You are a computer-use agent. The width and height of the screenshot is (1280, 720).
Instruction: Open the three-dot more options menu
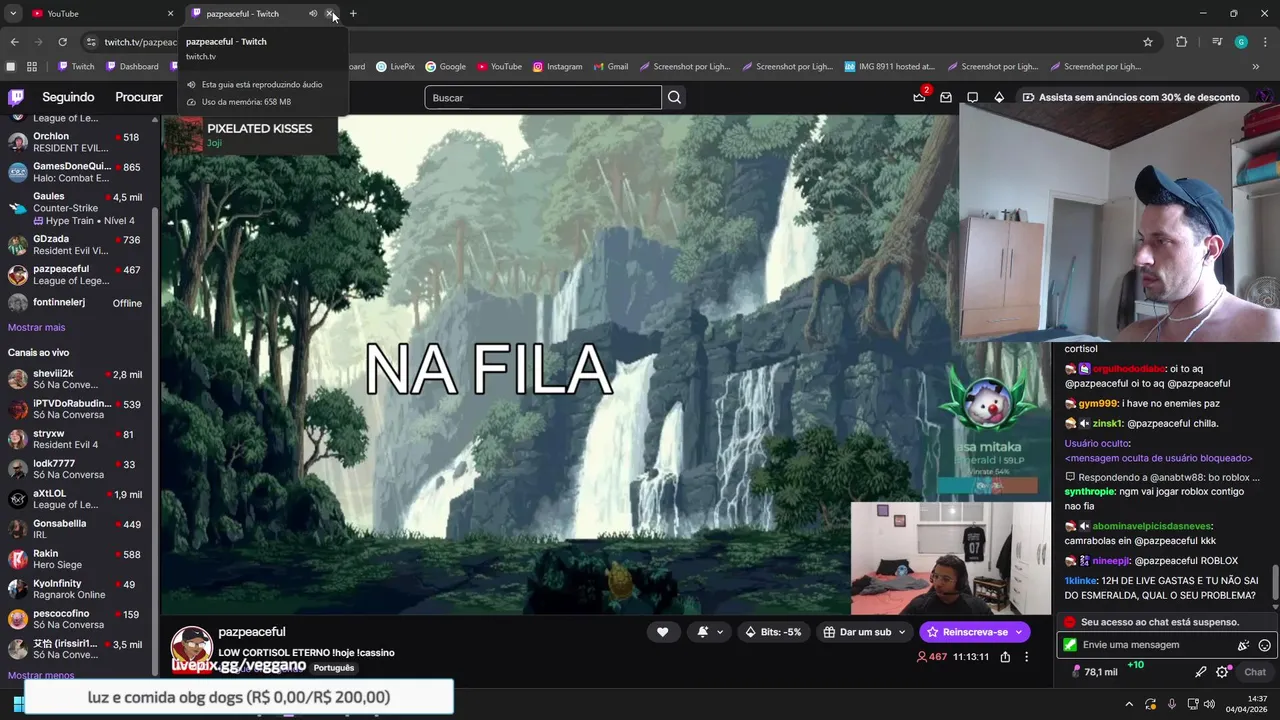point(1026,657)
